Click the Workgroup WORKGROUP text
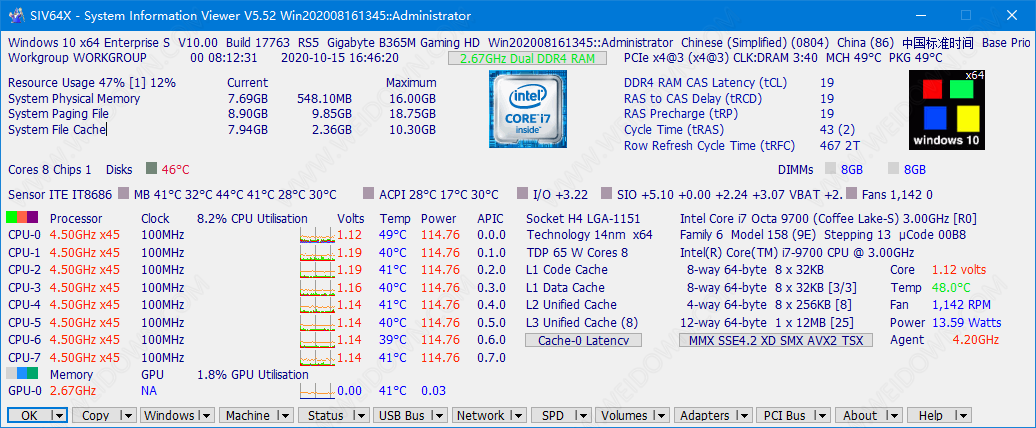Screen dimensions: 1036x428 77,57
